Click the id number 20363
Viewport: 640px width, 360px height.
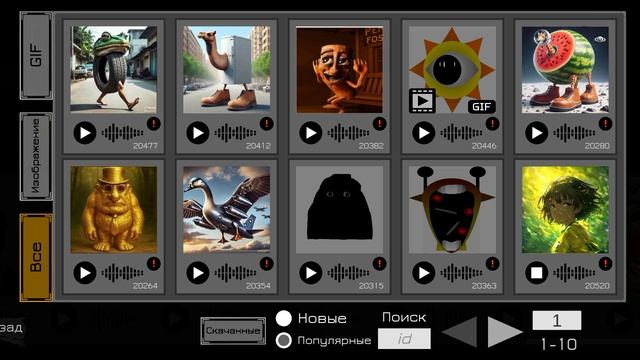coord(484,286)
